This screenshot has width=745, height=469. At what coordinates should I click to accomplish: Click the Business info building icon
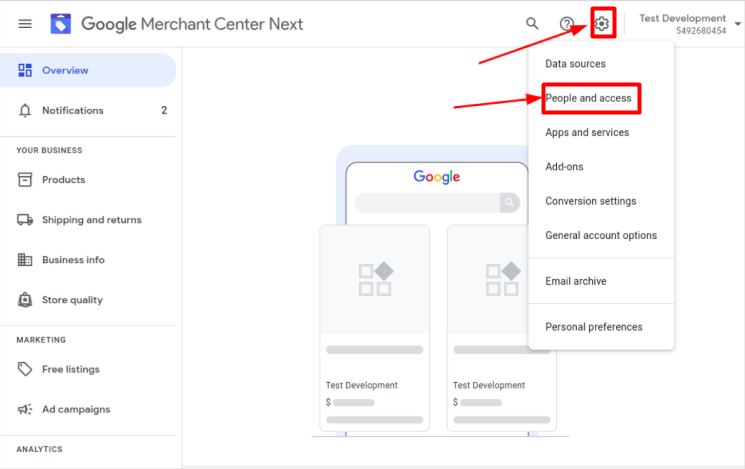[x=25, y=259]
